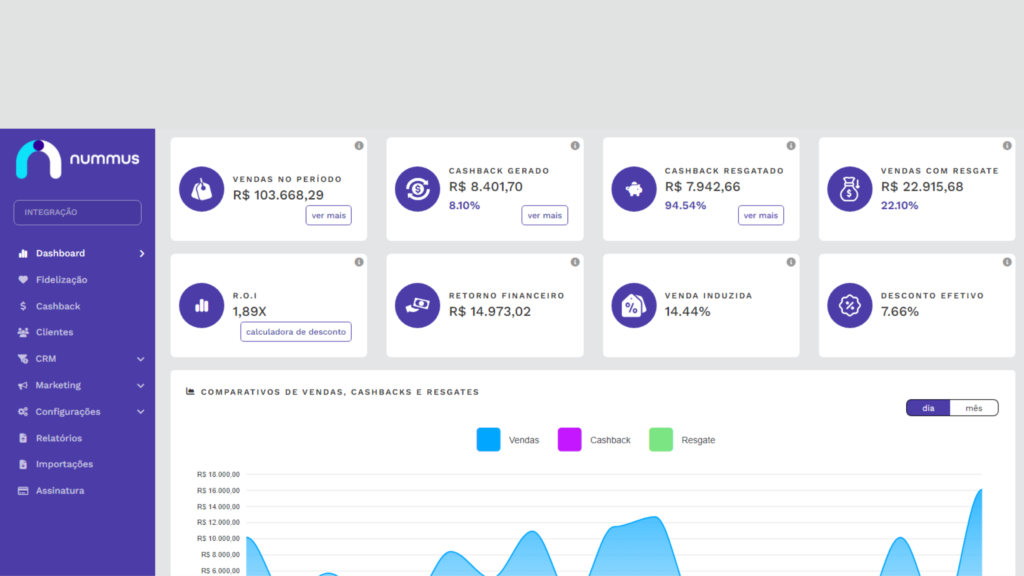This screenshot has width=1024, height=576.
Task: Click info icon on Desconto Efetivo card
Action: coord(1007,262)
